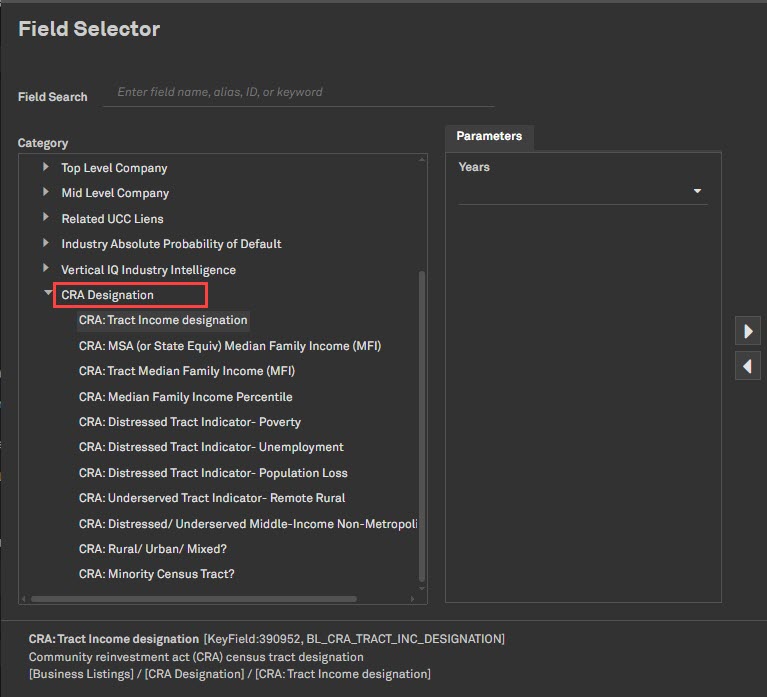This screenshot has height=697, width=767.
Task: Expand the Related UCC Liens category
Action: coord(46,218)
